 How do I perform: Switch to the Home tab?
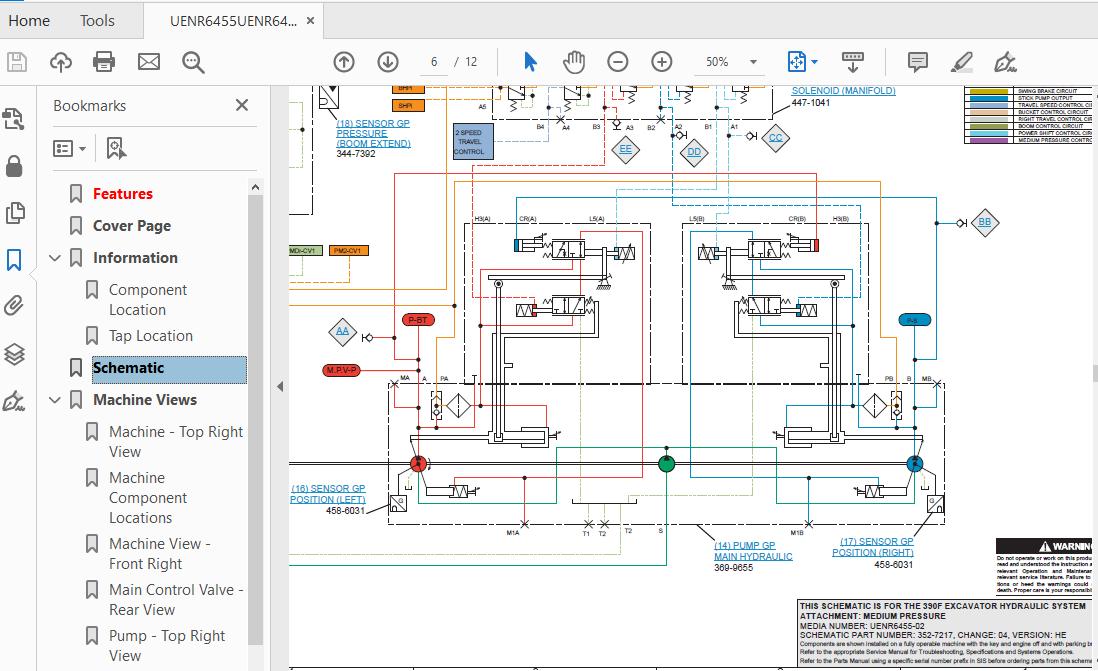point(29,20)
